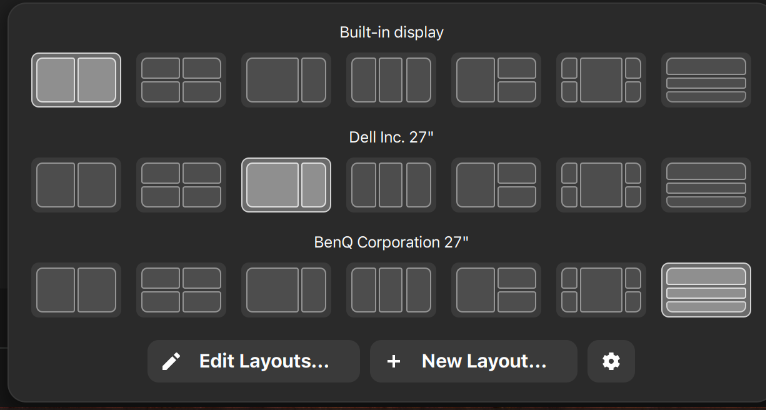The height and width of the screenshot is (410, 766).
Task: Apply two-column layout on BenQ 27" monitor
Action: point(76,290)
